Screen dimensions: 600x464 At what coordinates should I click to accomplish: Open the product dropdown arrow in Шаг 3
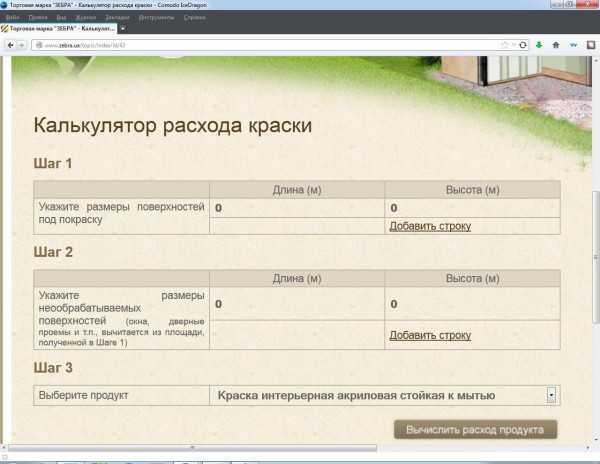(550, 395)
